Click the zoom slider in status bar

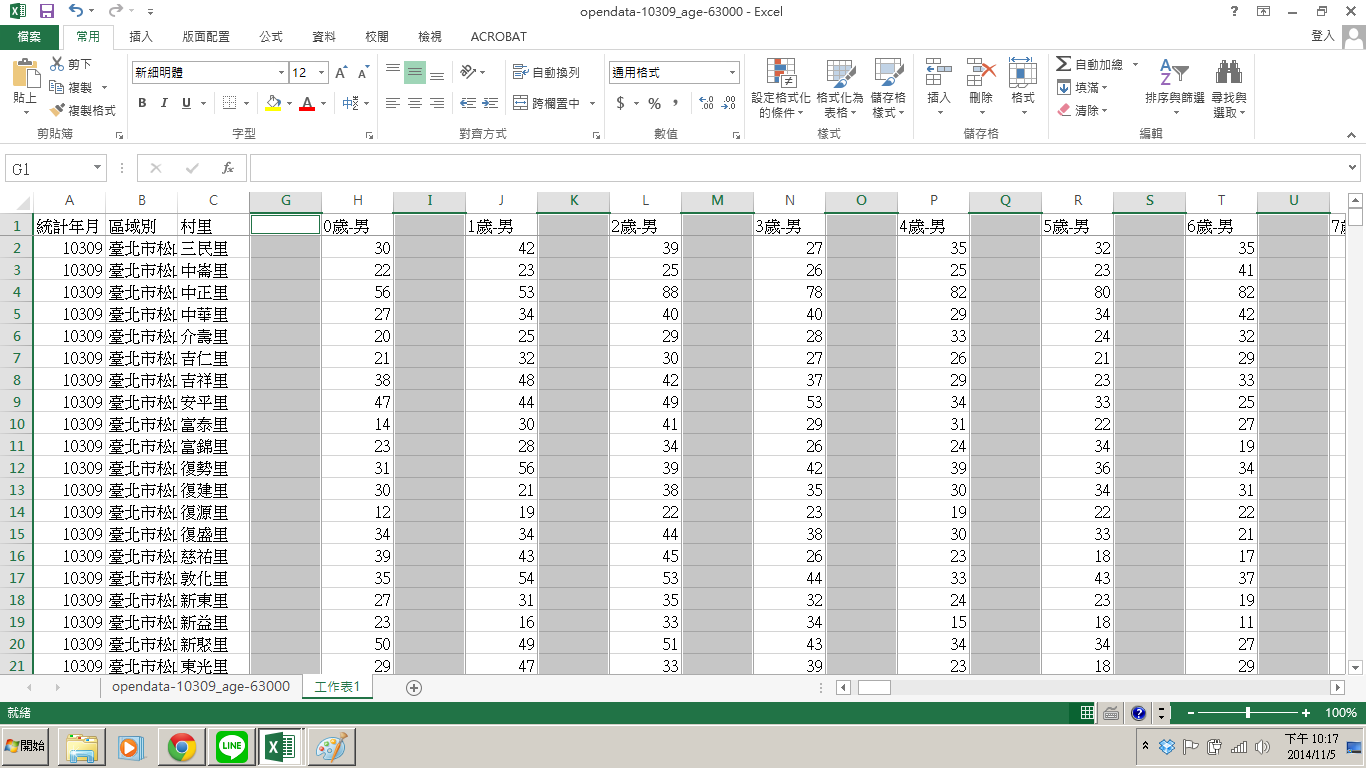tap(1247, 713)
